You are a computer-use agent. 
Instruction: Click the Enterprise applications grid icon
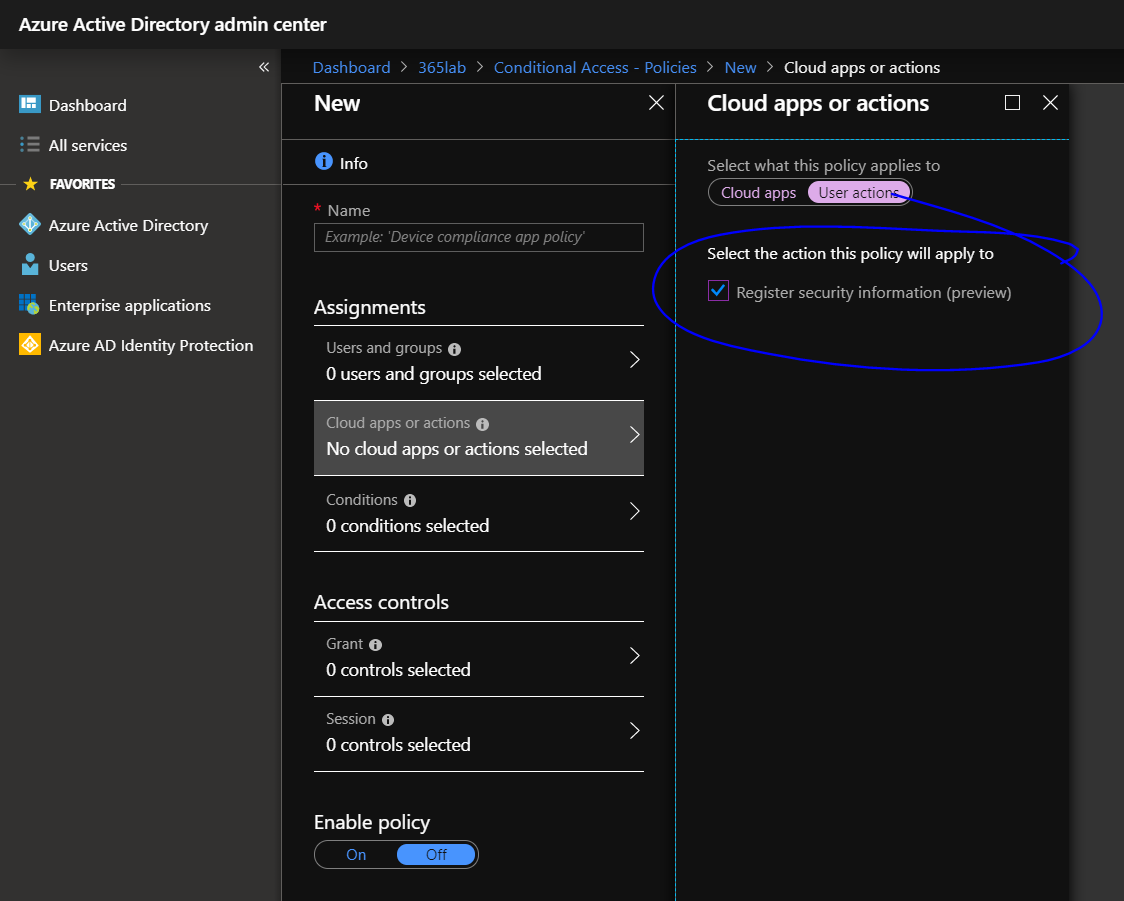(29, 305)
